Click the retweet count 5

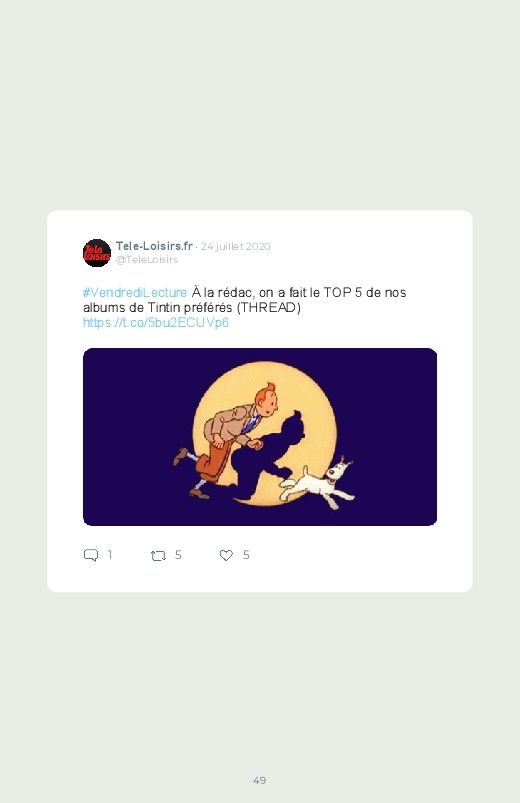178,555
